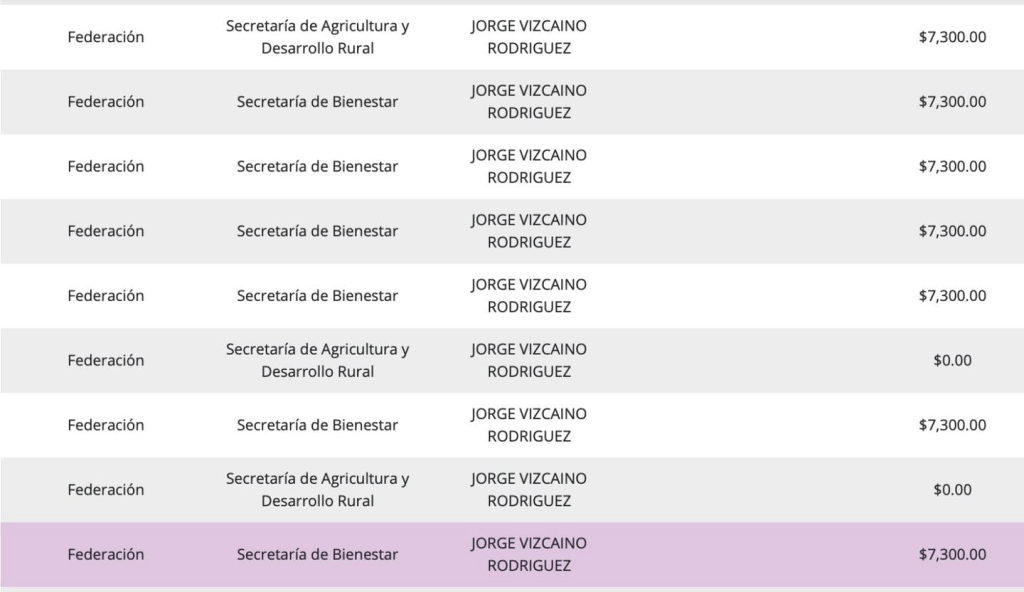
Task: Select top row's Secretaría de Agricultura cell
Action: pyautogui.click(x=317, y=37)
